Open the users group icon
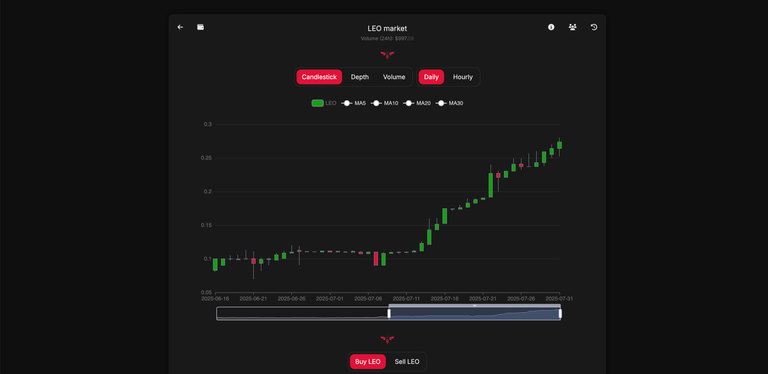 [573, 27]
